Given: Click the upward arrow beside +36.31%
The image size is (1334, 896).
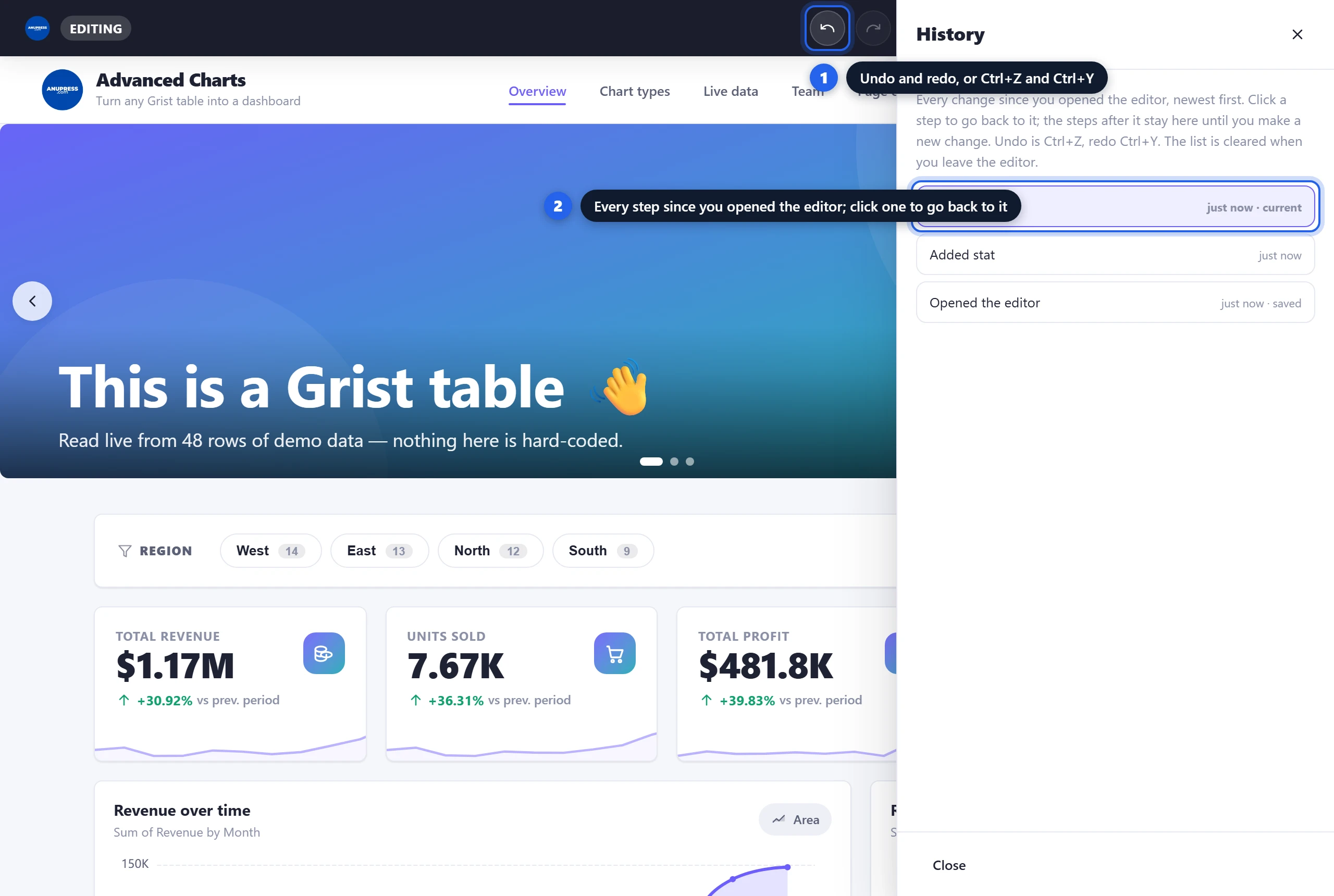Looking at the screenshot, I should pos(415,700).
